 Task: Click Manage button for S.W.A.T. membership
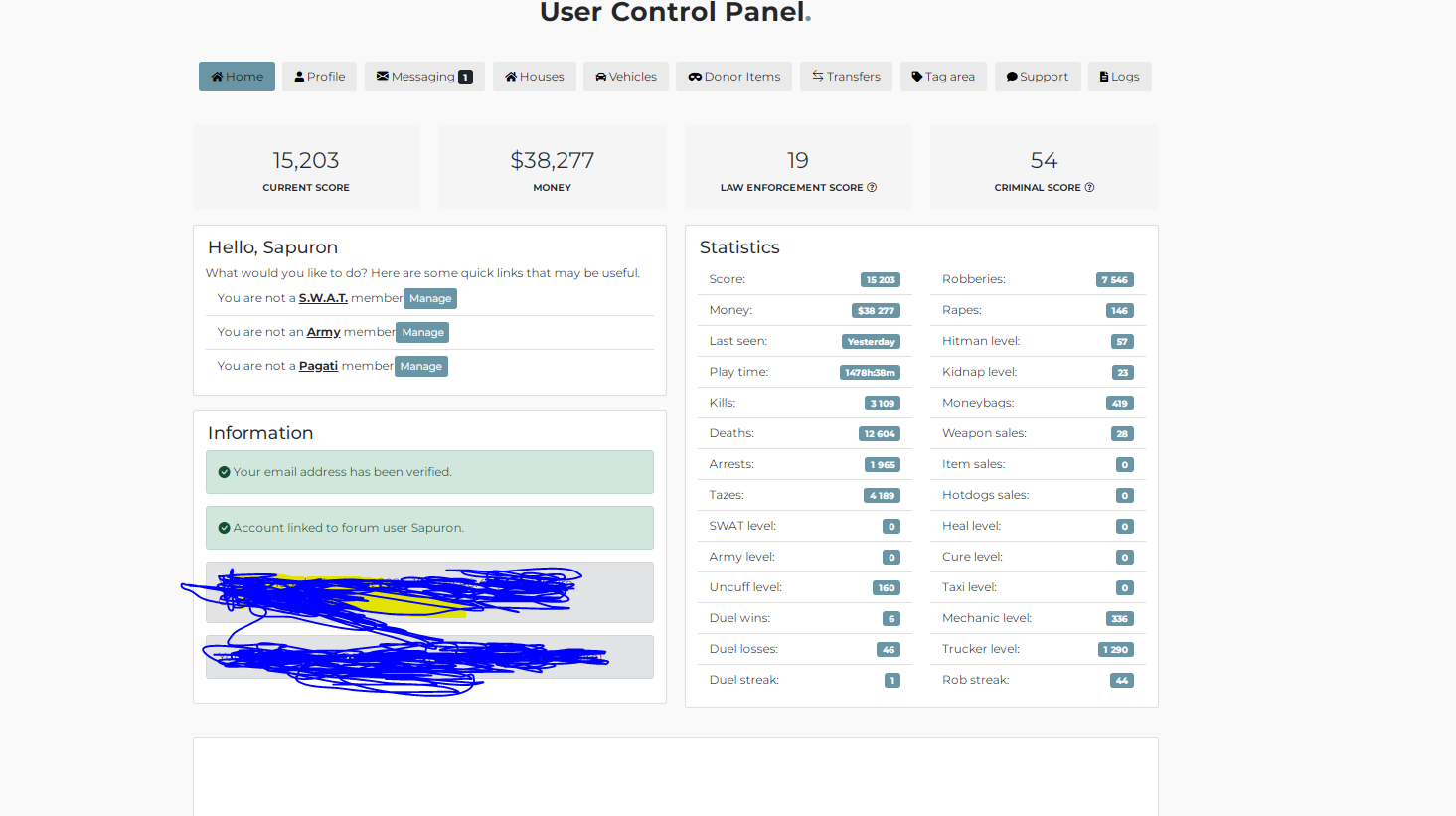point(430,298)
